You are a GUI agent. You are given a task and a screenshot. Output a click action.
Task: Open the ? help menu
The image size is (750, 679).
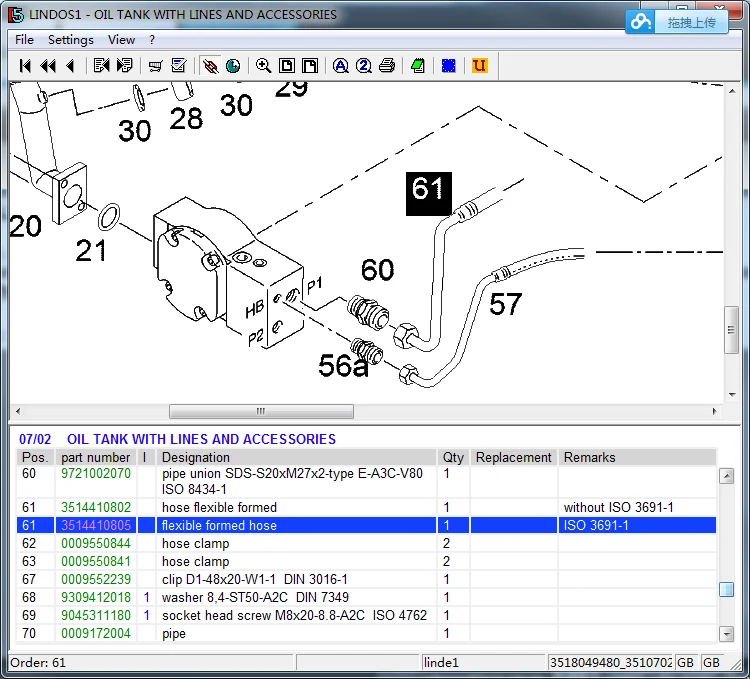coord(152,40)
